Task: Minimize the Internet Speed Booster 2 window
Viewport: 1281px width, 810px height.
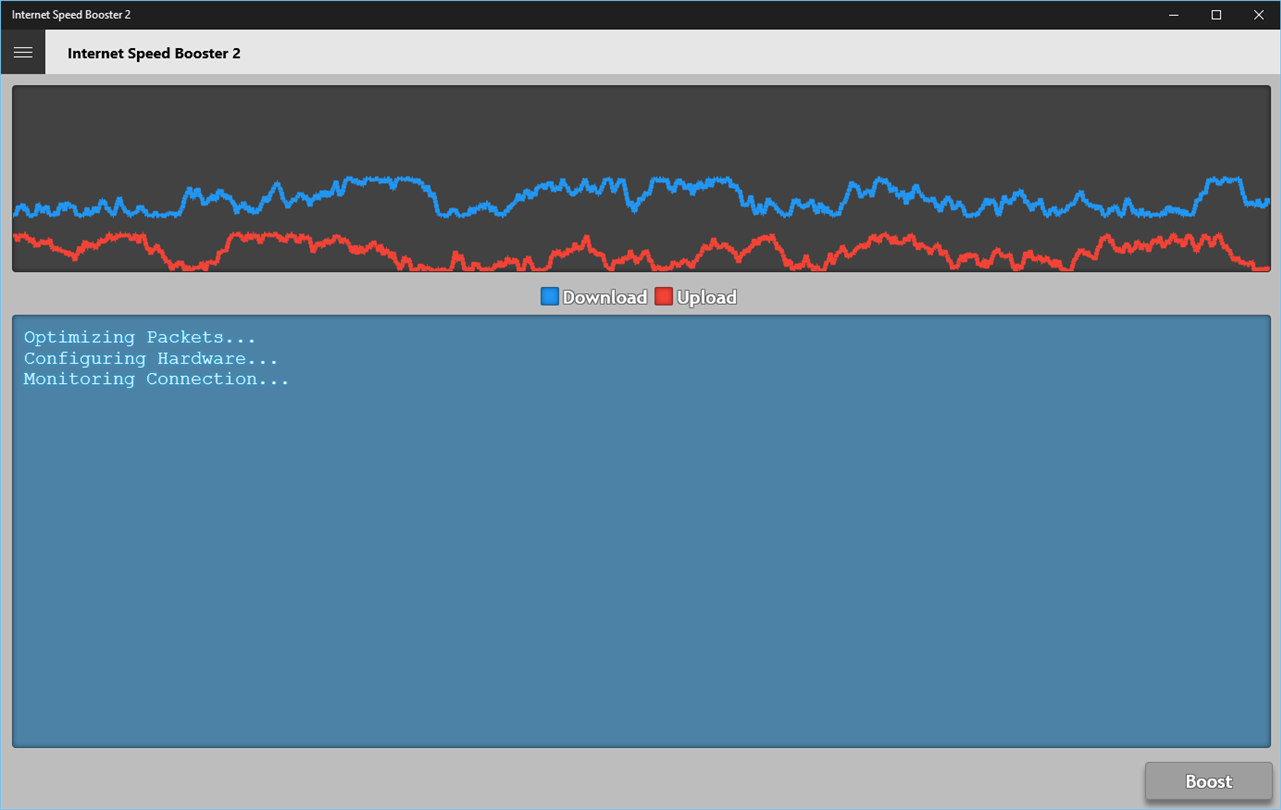Action: click(1174, 15)
